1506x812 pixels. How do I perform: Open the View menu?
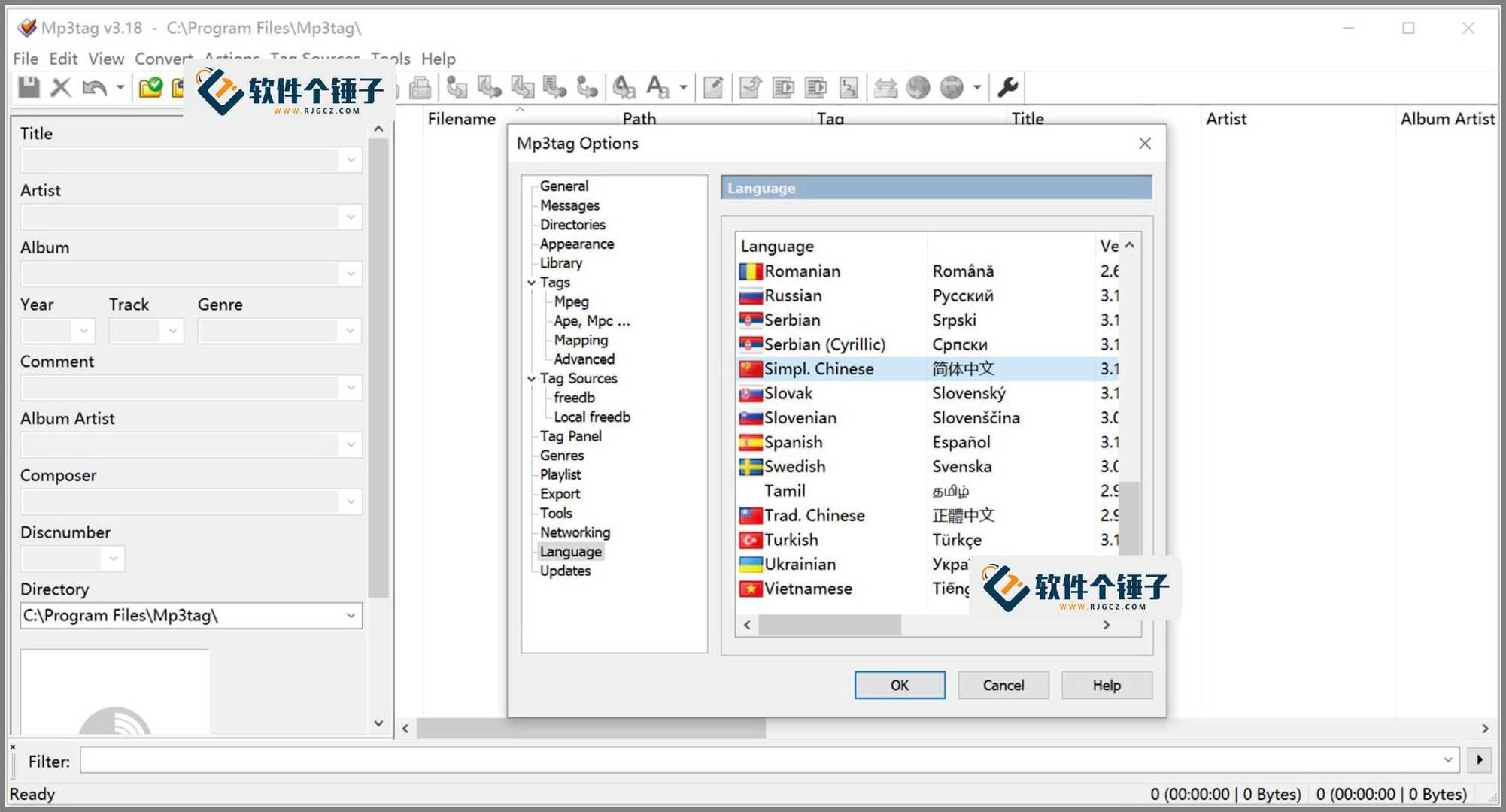point(106,59)
